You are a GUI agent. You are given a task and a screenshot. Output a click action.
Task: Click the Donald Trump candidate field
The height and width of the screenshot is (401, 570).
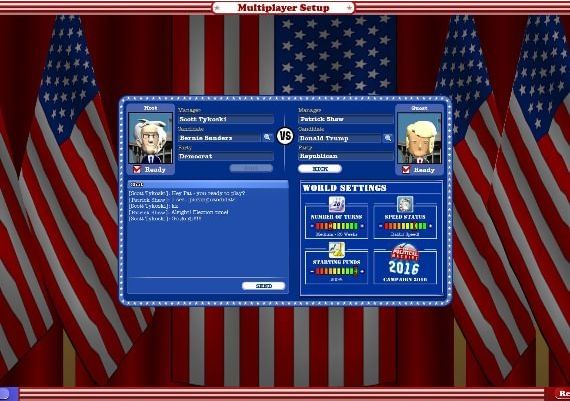(x=340, y=138)
